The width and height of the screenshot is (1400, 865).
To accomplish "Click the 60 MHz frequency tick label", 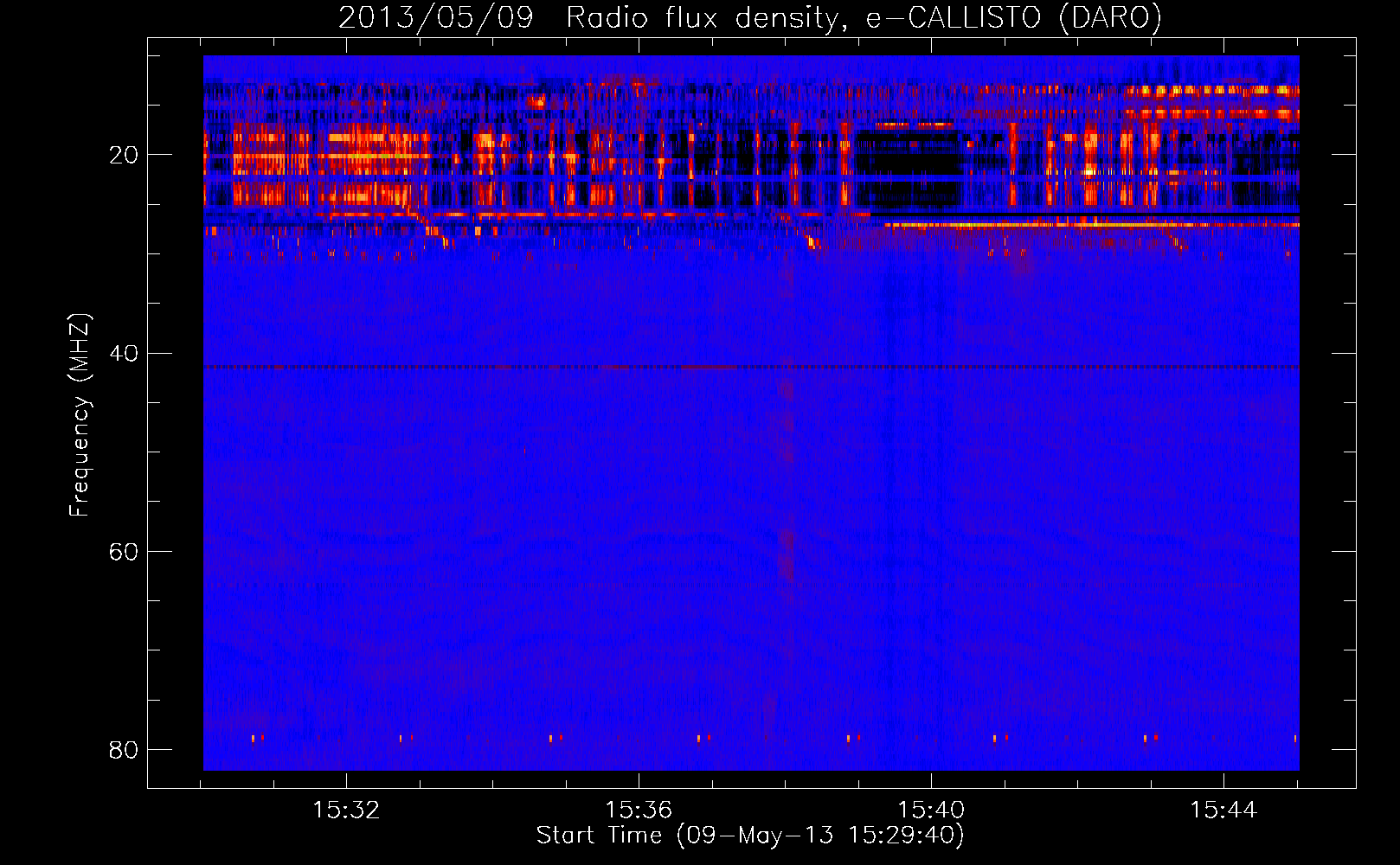I will [x=124, y=552].
